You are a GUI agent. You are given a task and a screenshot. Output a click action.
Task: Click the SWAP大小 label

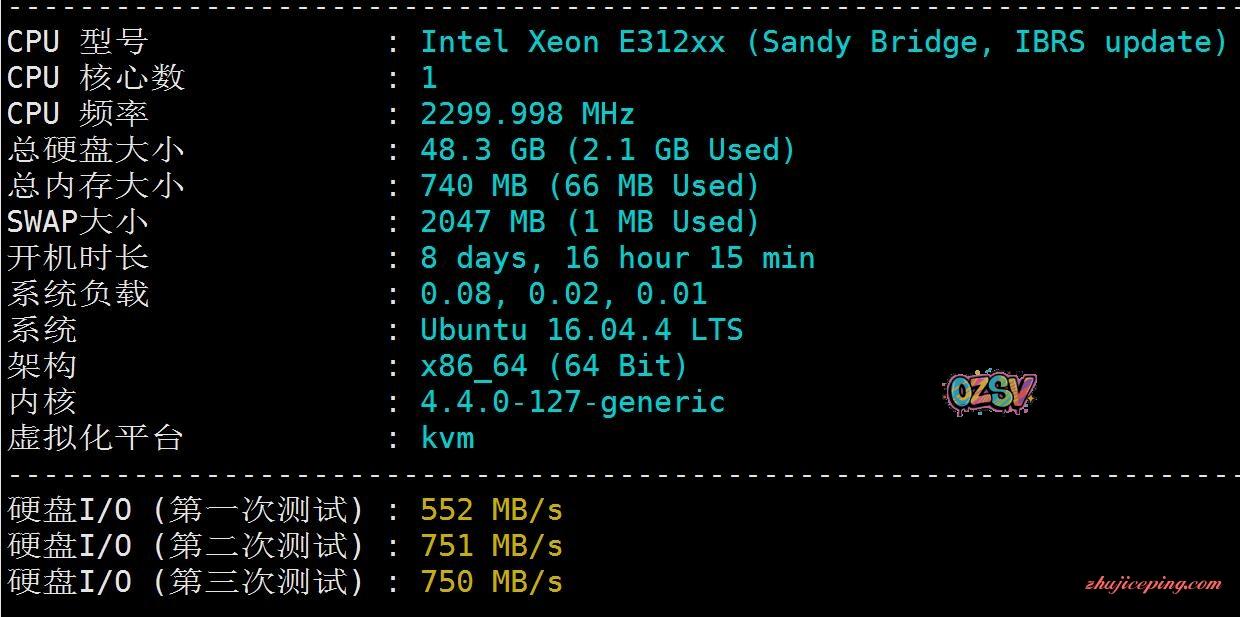pyautogui.click(x=95, y=222)
